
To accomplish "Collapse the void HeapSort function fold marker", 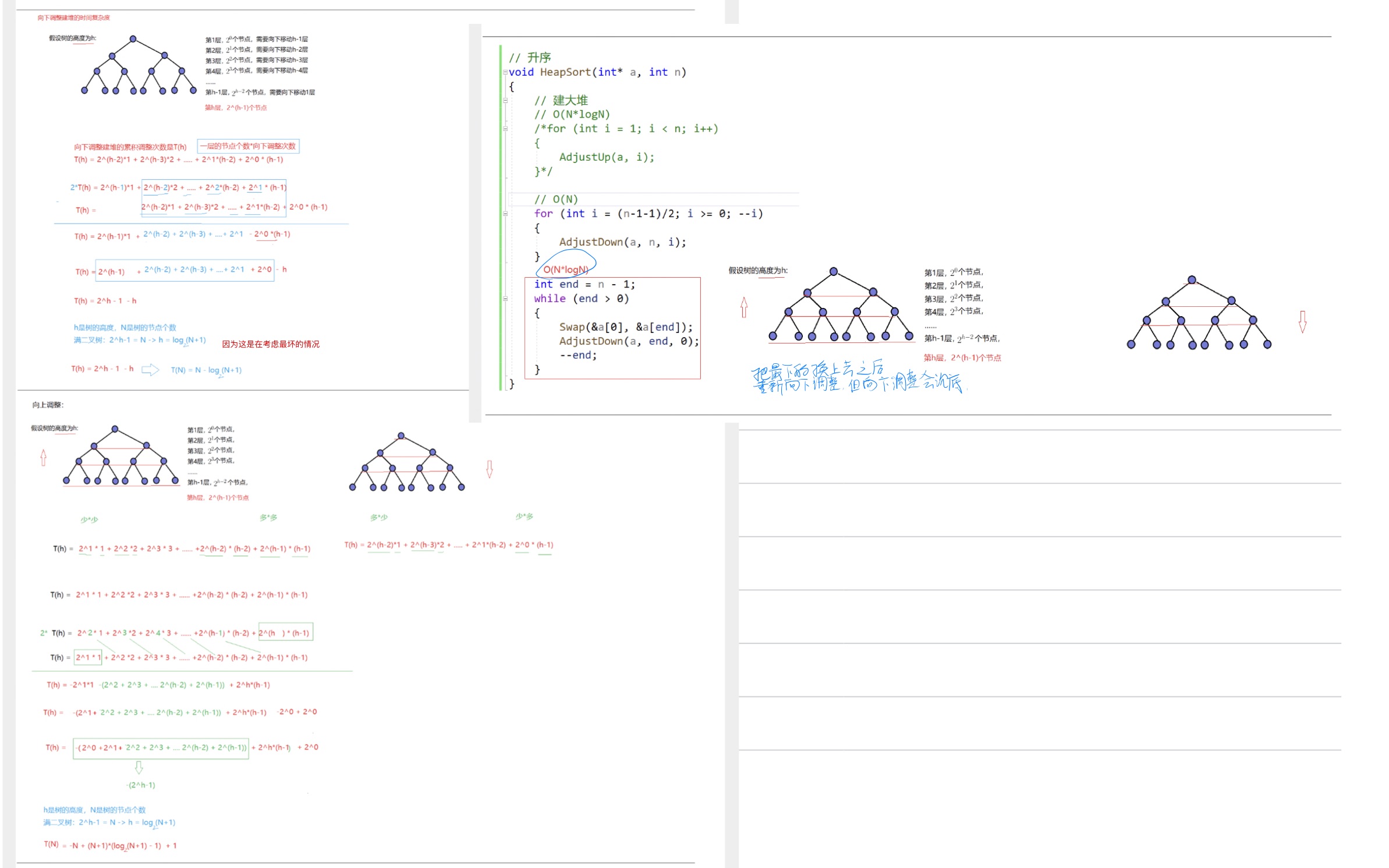I will pyautogui.click(x=505, y=73).
